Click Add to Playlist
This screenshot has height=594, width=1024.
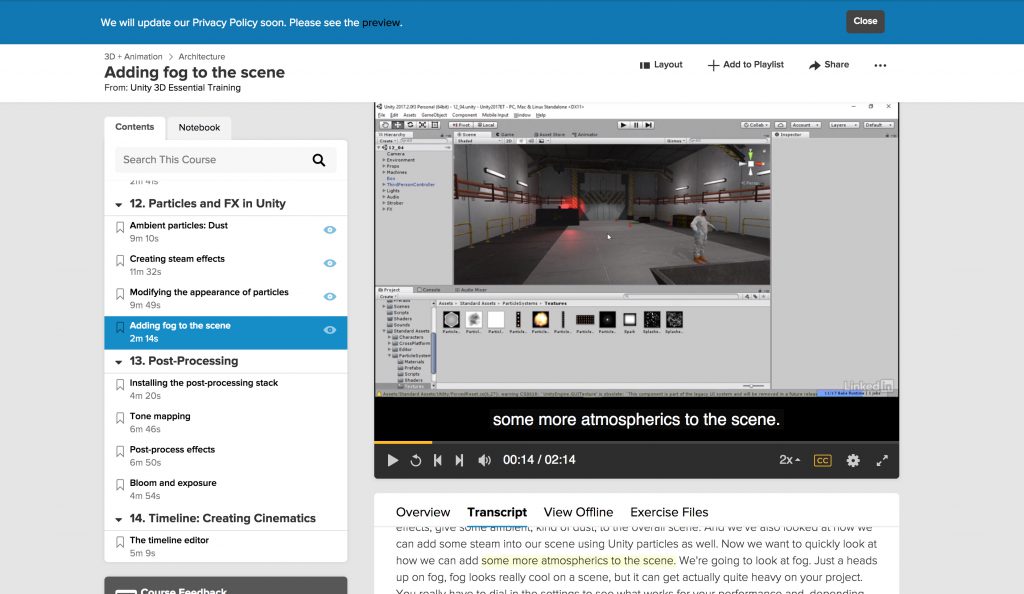click(x=746, y=65)
